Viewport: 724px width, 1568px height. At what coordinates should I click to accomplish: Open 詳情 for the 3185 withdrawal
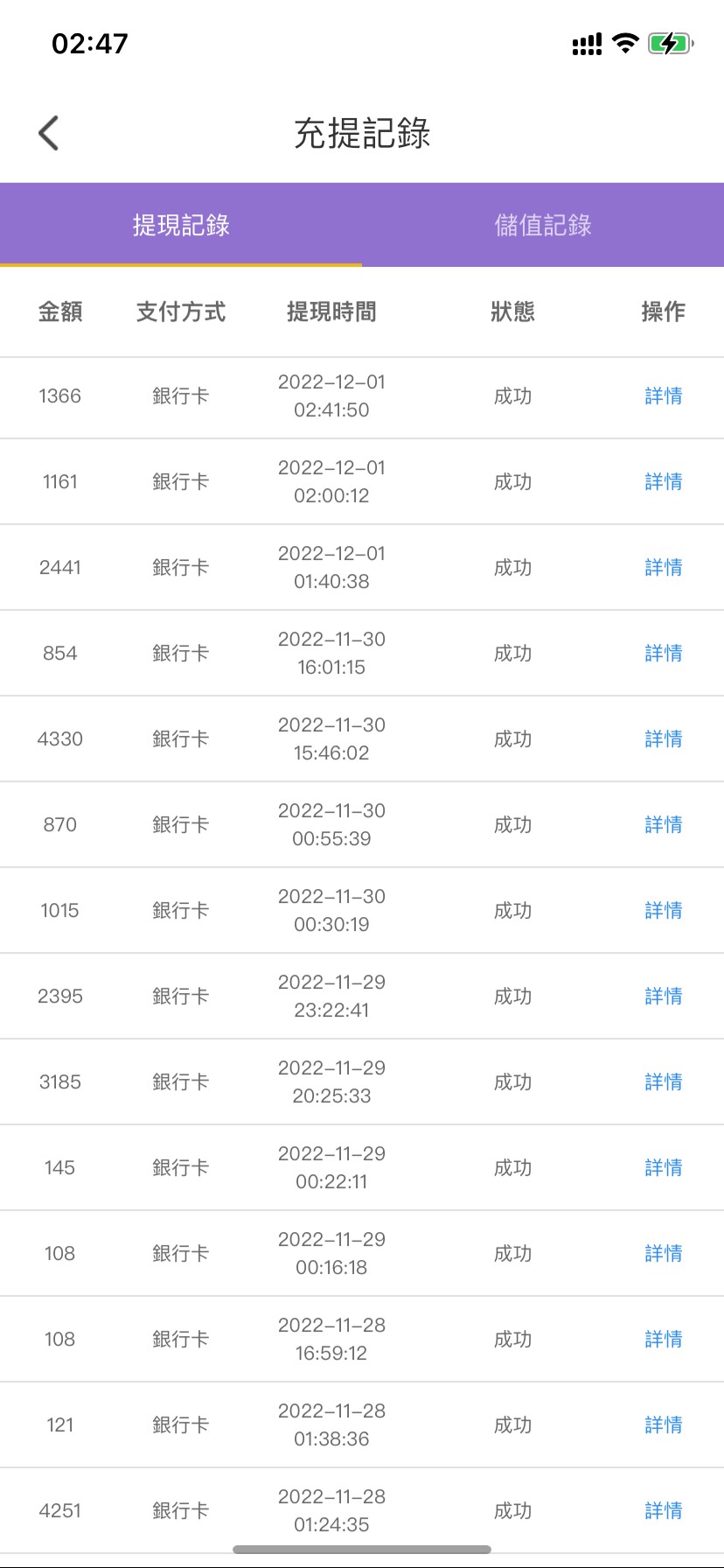coord(663,1082)
